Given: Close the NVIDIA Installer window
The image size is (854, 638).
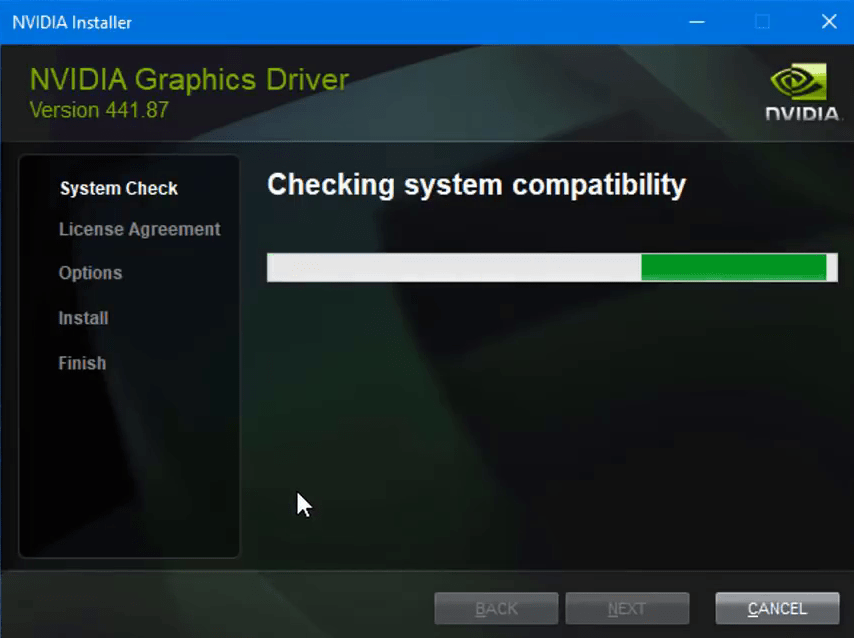Looking at the screenshot, I should [829, 22].
